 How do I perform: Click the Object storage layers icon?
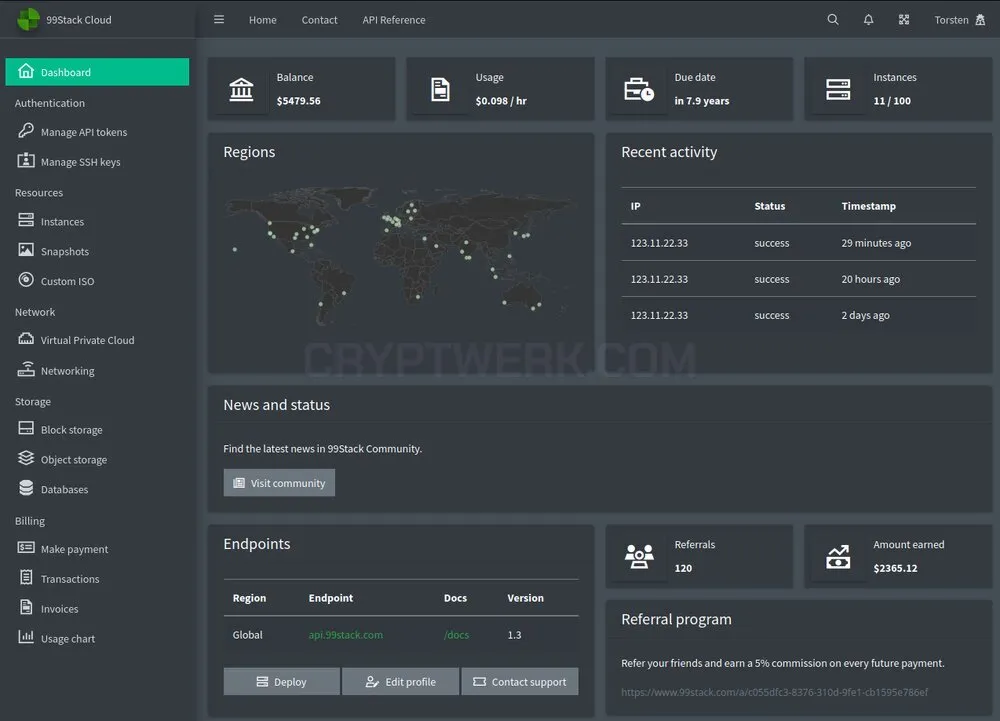tap(26, 458)
